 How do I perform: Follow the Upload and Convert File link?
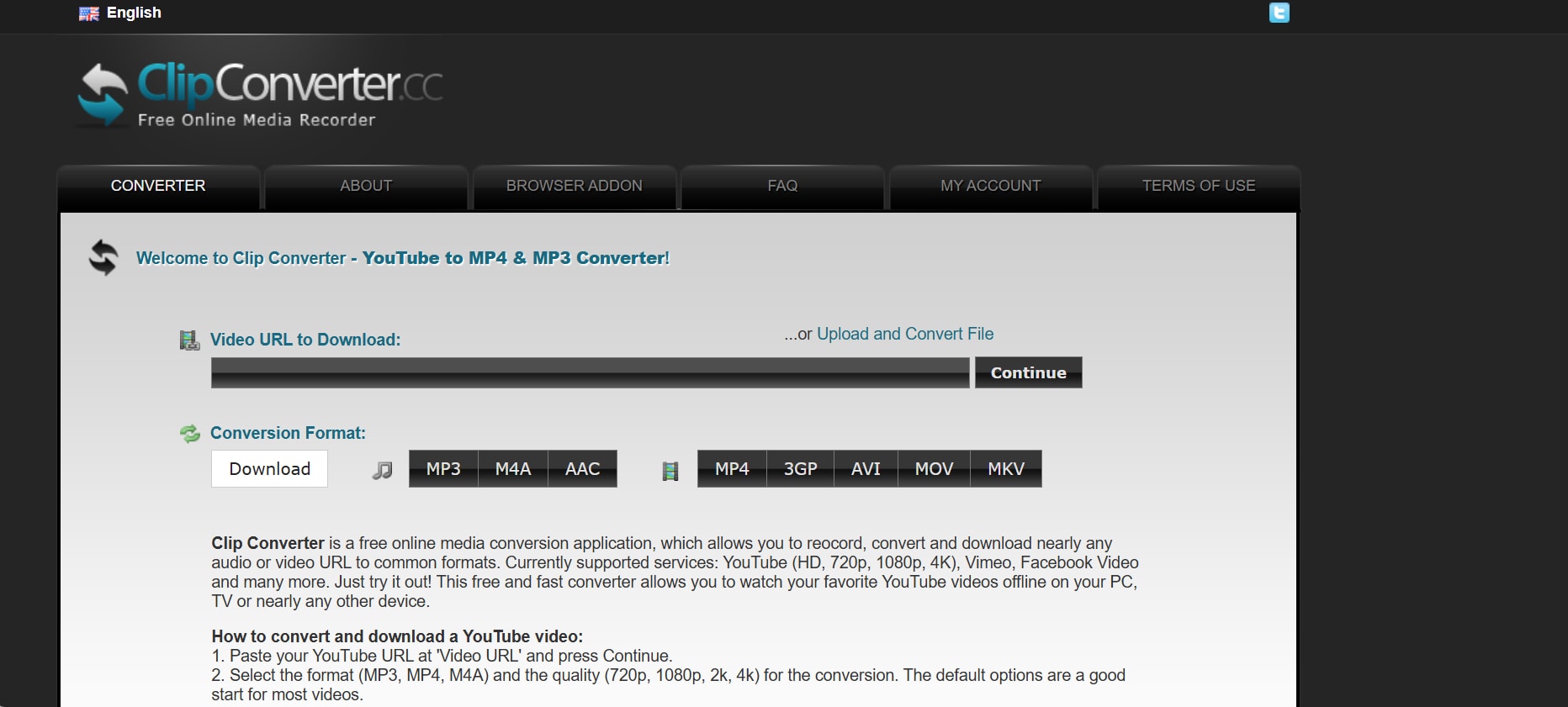(905, 334)
